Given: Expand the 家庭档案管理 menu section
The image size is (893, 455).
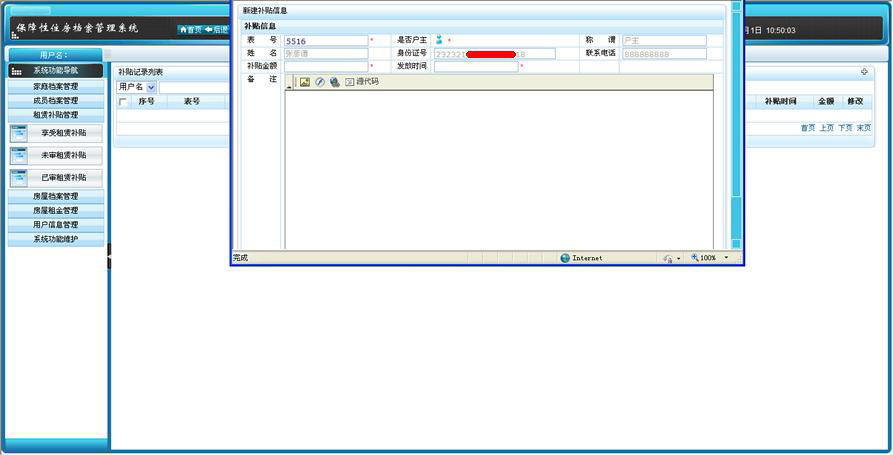Looking at the screenshot, I should pos(56,87).
